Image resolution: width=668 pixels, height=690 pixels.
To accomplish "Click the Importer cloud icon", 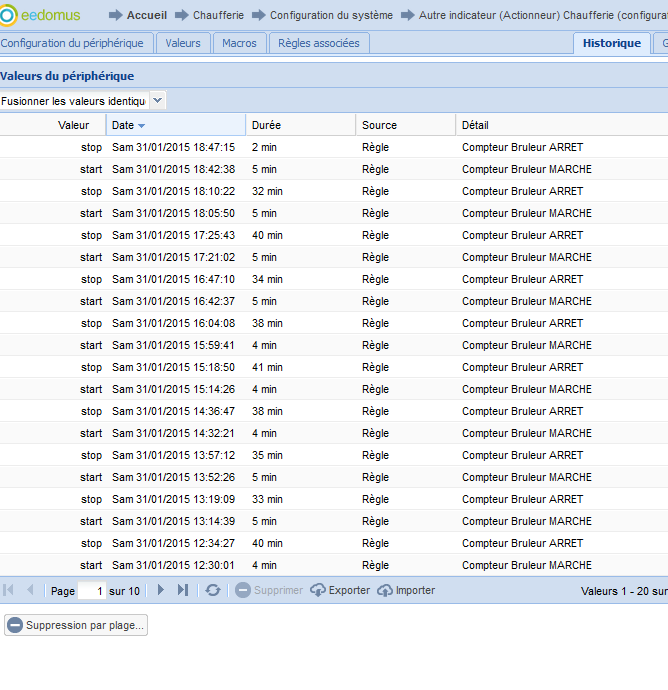I will pyautogui.click(x=385, y=590).
